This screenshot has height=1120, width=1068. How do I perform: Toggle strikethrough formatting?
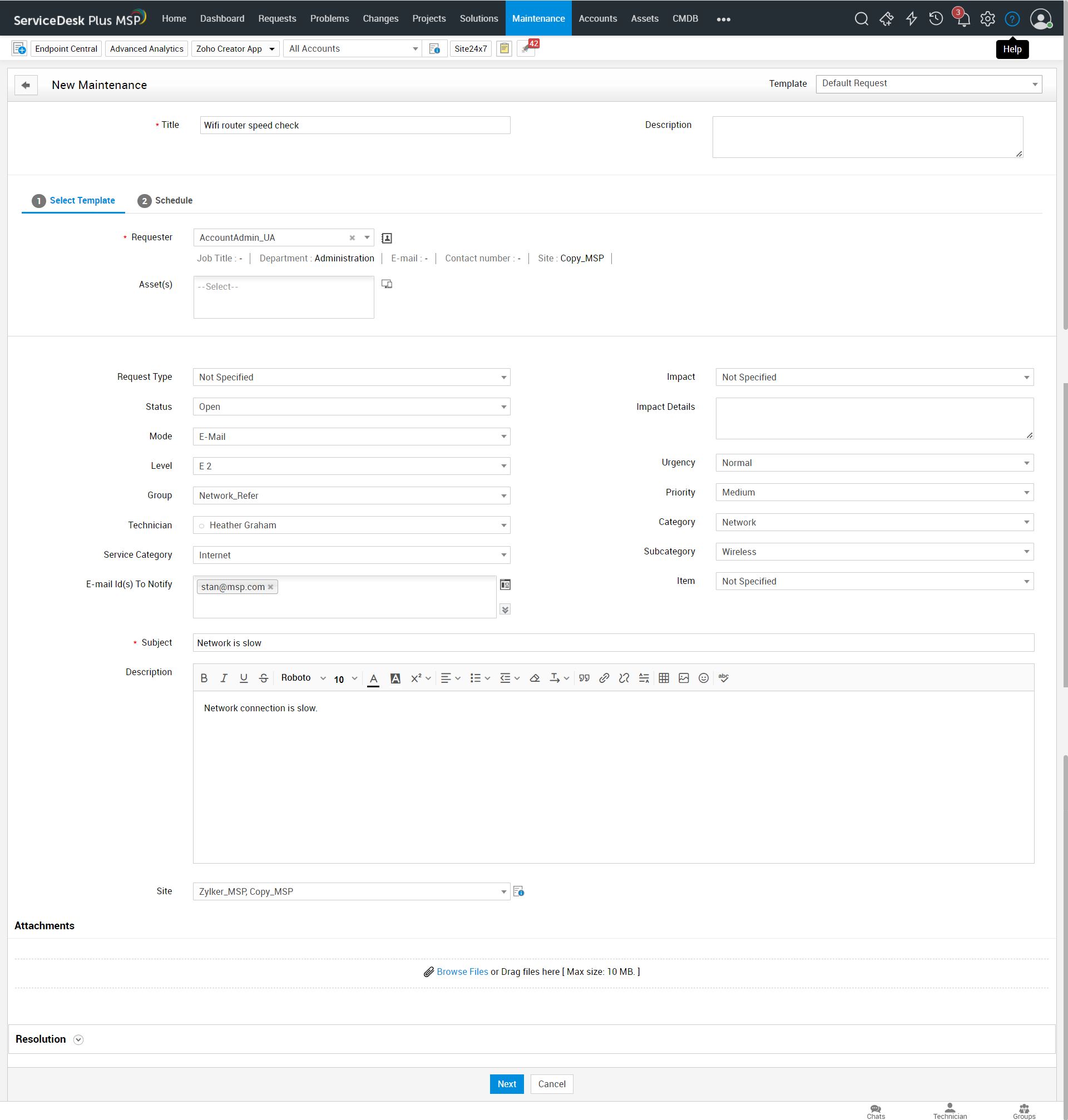264,678
